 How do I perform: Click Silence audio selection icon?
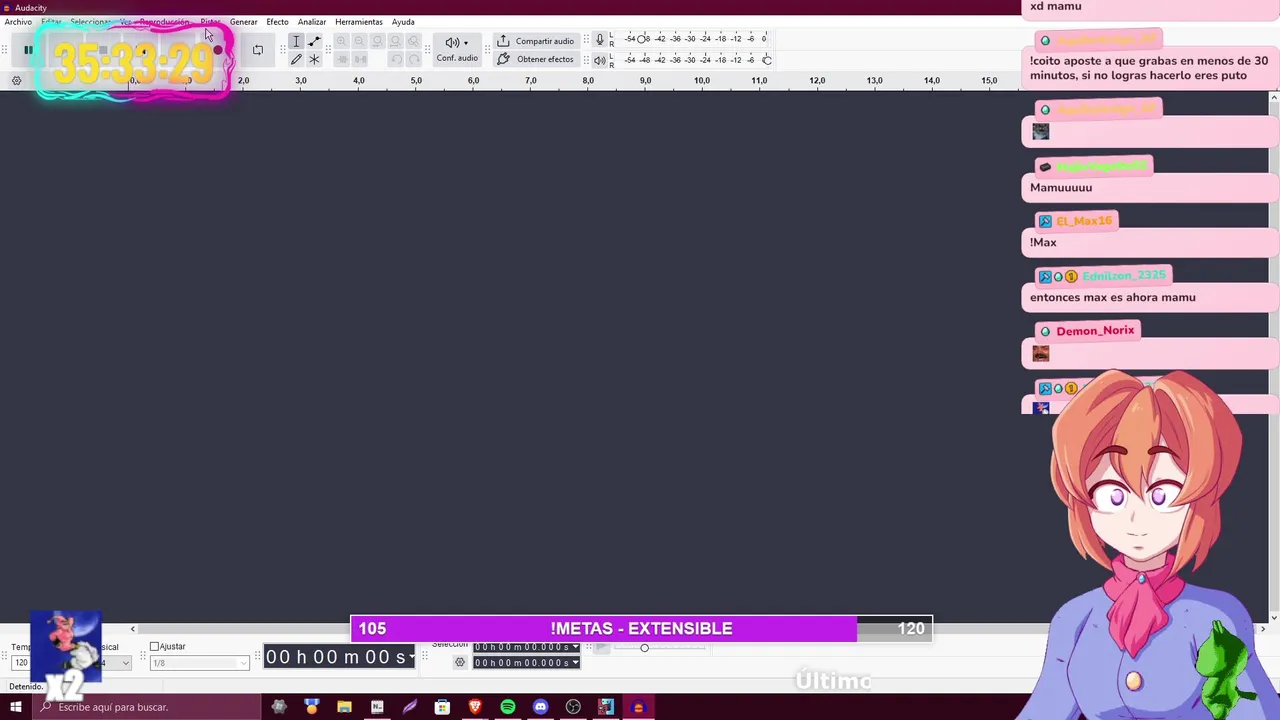point(359,59)
